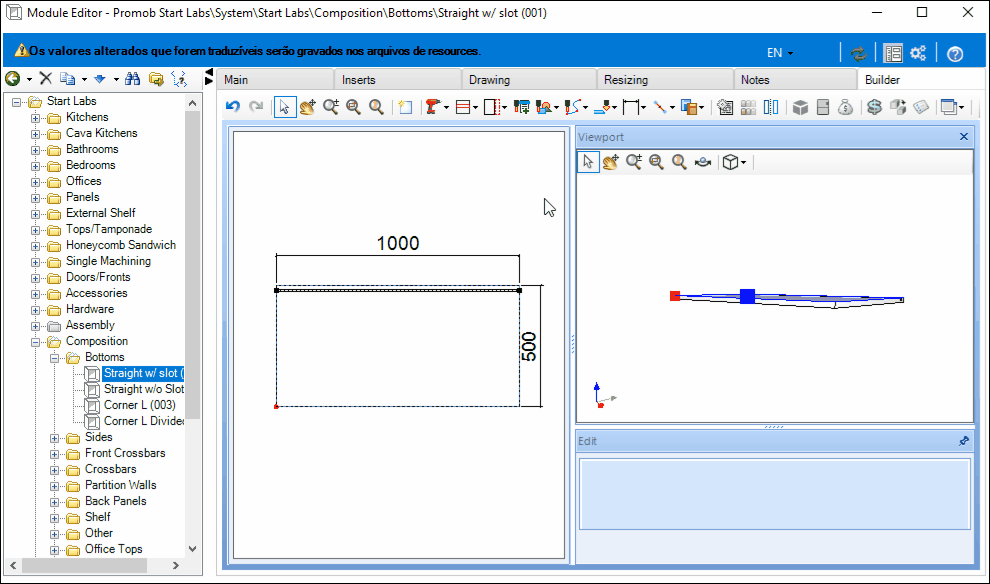Click the new drawing sparkle icon

click(405, 107)
